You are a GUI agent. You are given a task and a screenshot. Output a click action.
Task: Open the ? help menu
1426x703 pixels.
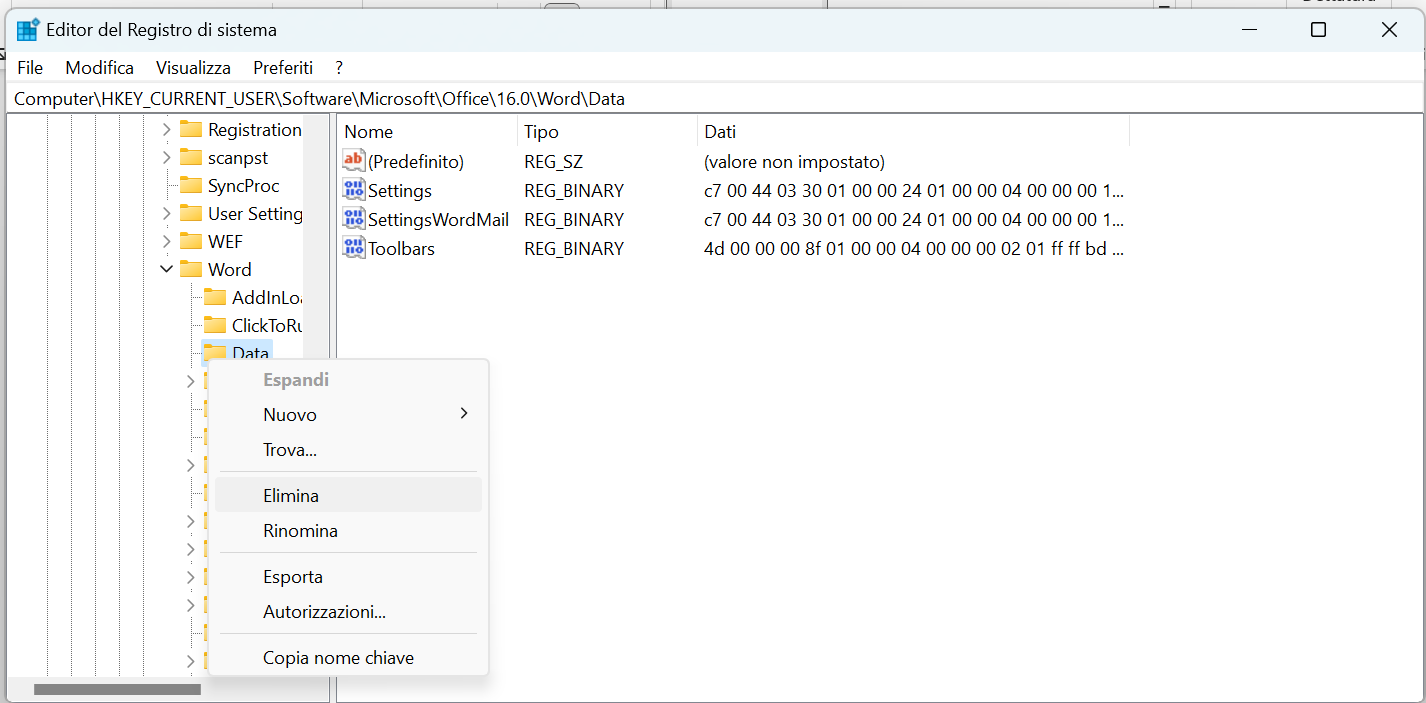coord(339,67)
